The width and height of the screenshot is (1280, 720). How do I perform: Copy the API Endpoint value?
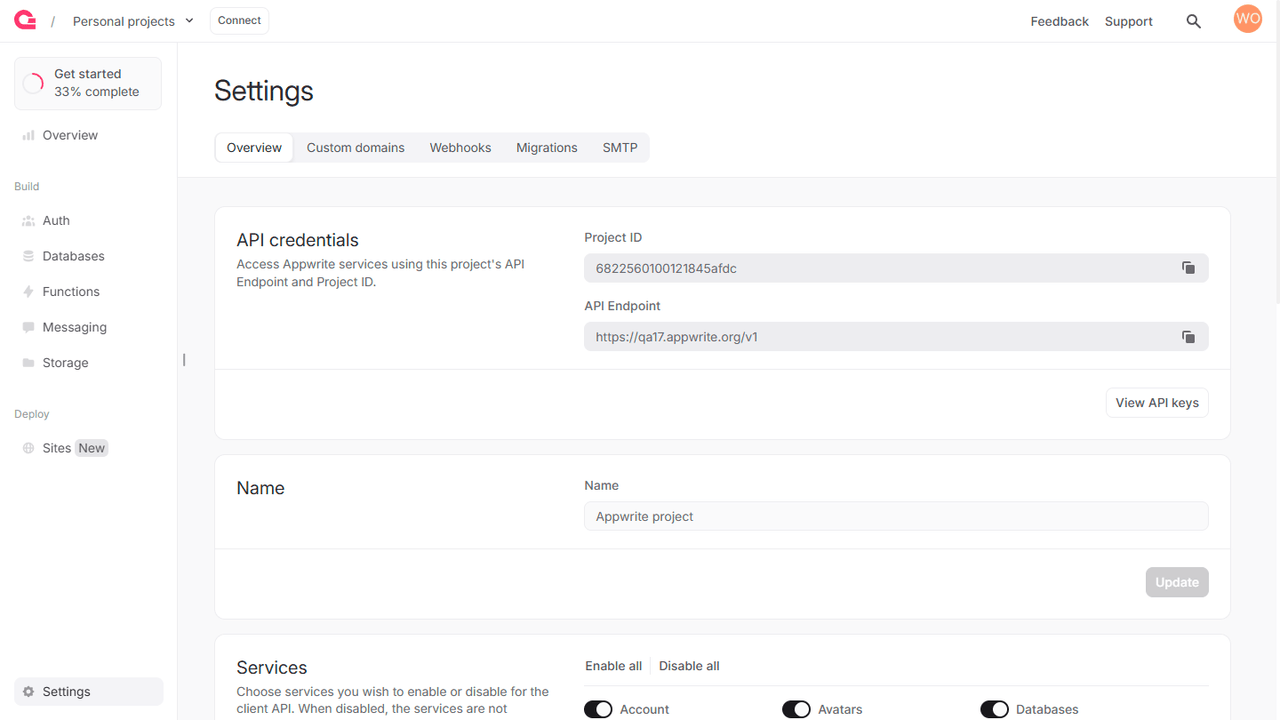click(1188, 337)
